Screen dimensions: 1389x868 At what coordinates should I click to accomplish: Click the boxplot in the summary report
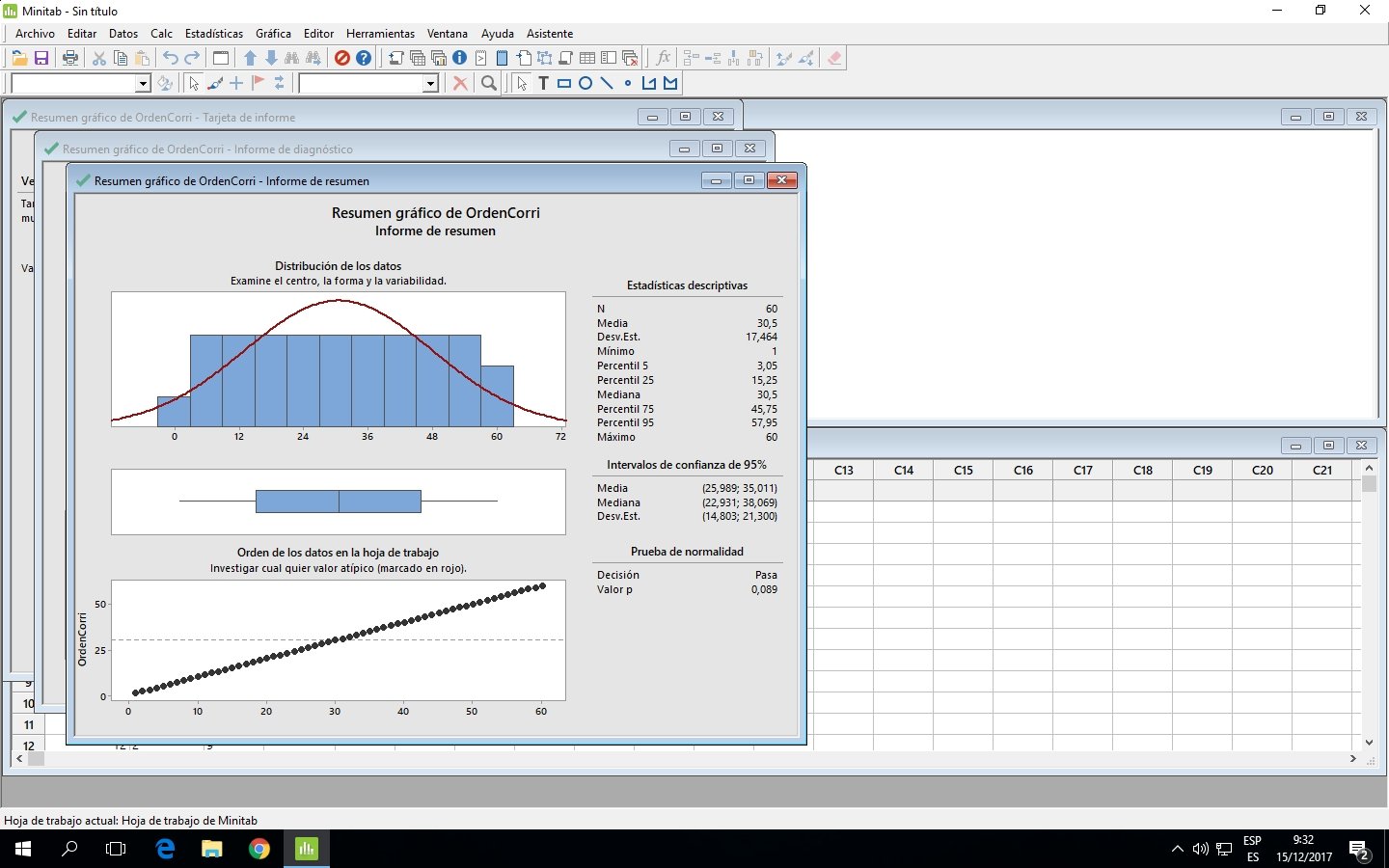pyautogui.click(x=339, y=502)
